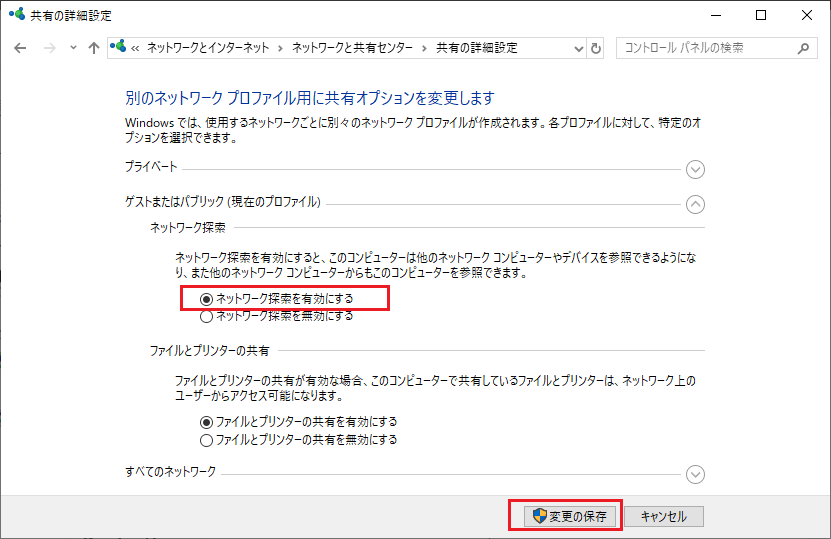Screen dimensions: 831x539
Task: Click the 変更の保存 button
Action: 568,516
